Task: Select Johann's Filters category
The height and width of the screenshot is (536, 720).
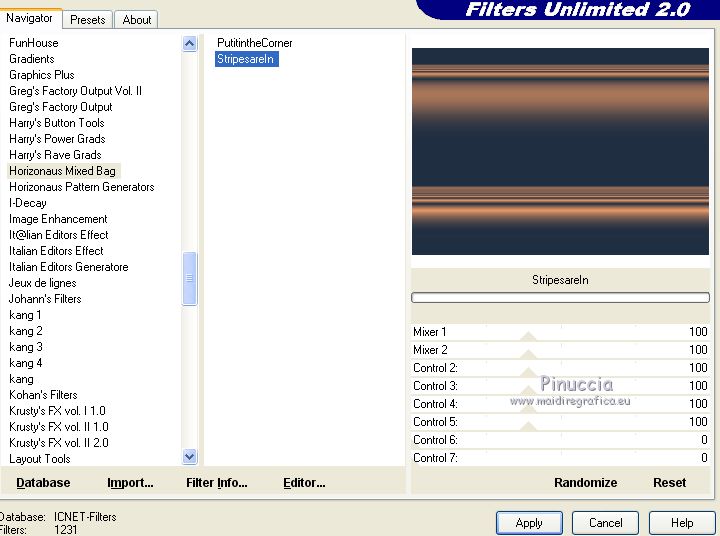Action: click(x=45, y=299)
